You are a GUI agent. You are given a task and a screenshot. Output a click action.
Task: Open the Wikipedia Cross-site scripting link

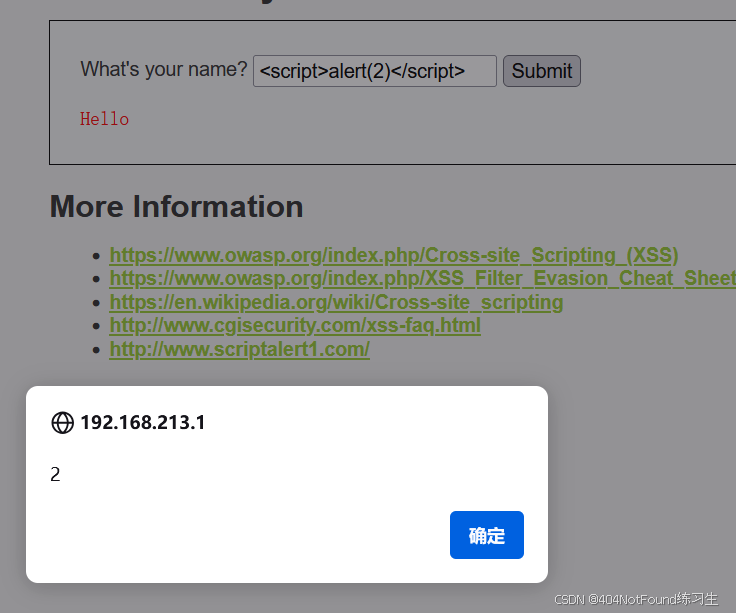click(336, 302)
